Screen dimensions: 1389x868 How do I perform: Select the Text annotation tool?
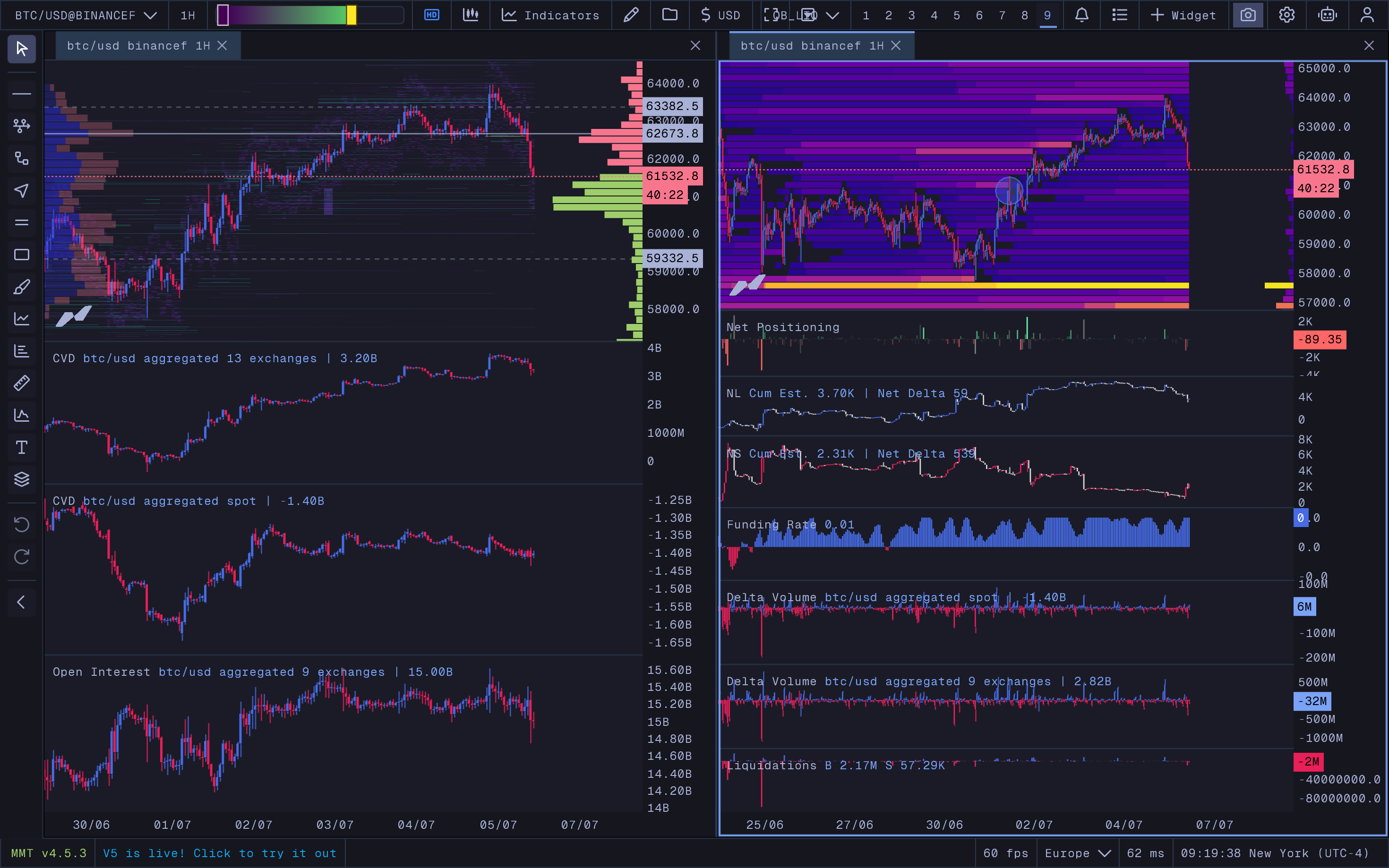[21, 447]
